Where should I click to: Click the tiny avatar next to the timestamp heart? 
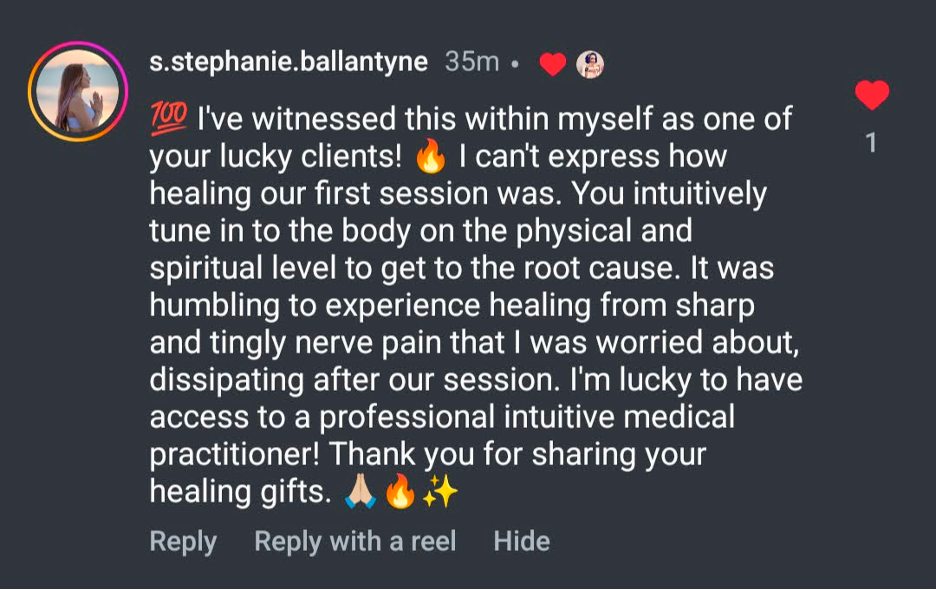pyautogui.click(x=590, y=64)
